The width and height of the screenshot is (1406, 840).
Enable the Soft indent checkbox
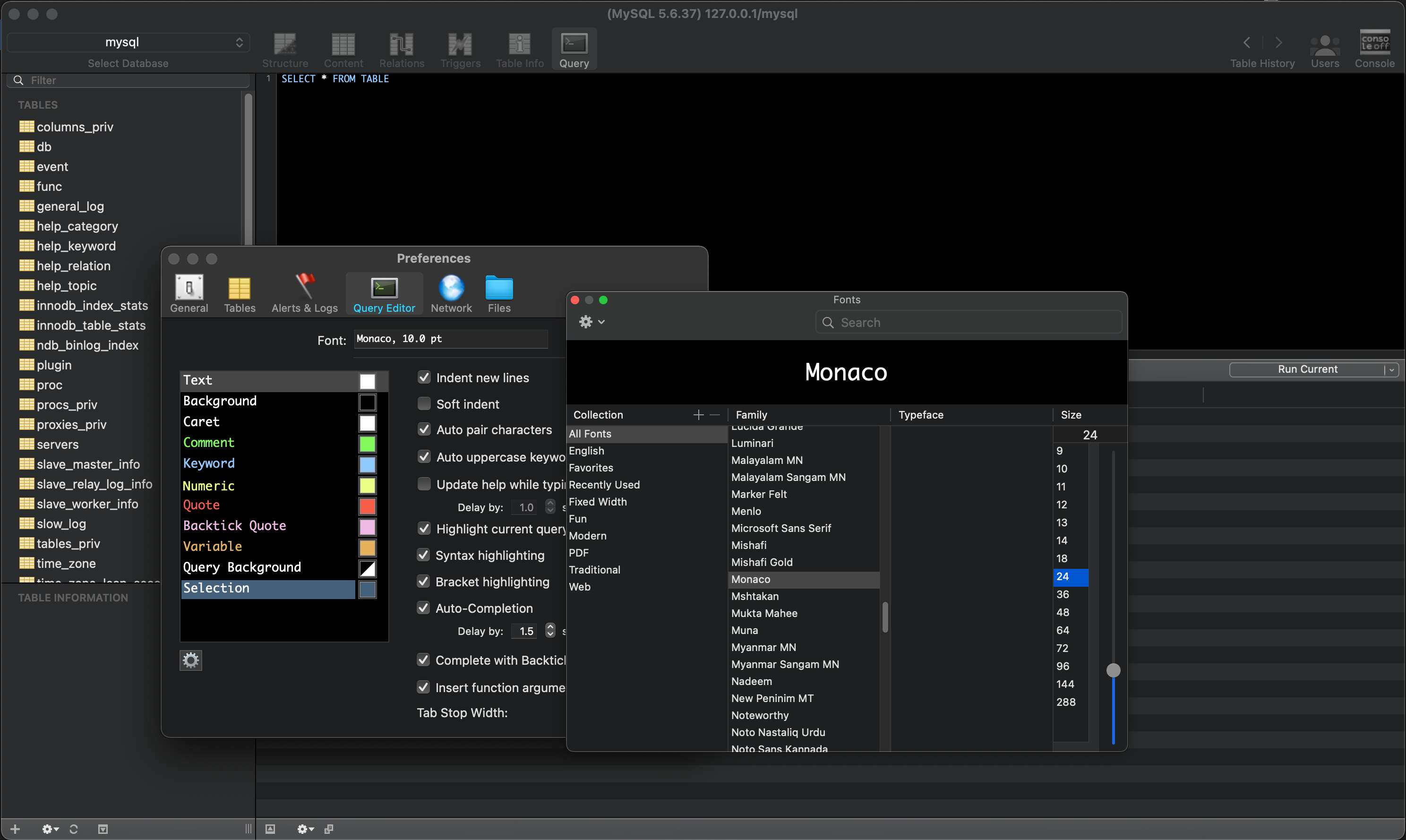click(424, 403)
